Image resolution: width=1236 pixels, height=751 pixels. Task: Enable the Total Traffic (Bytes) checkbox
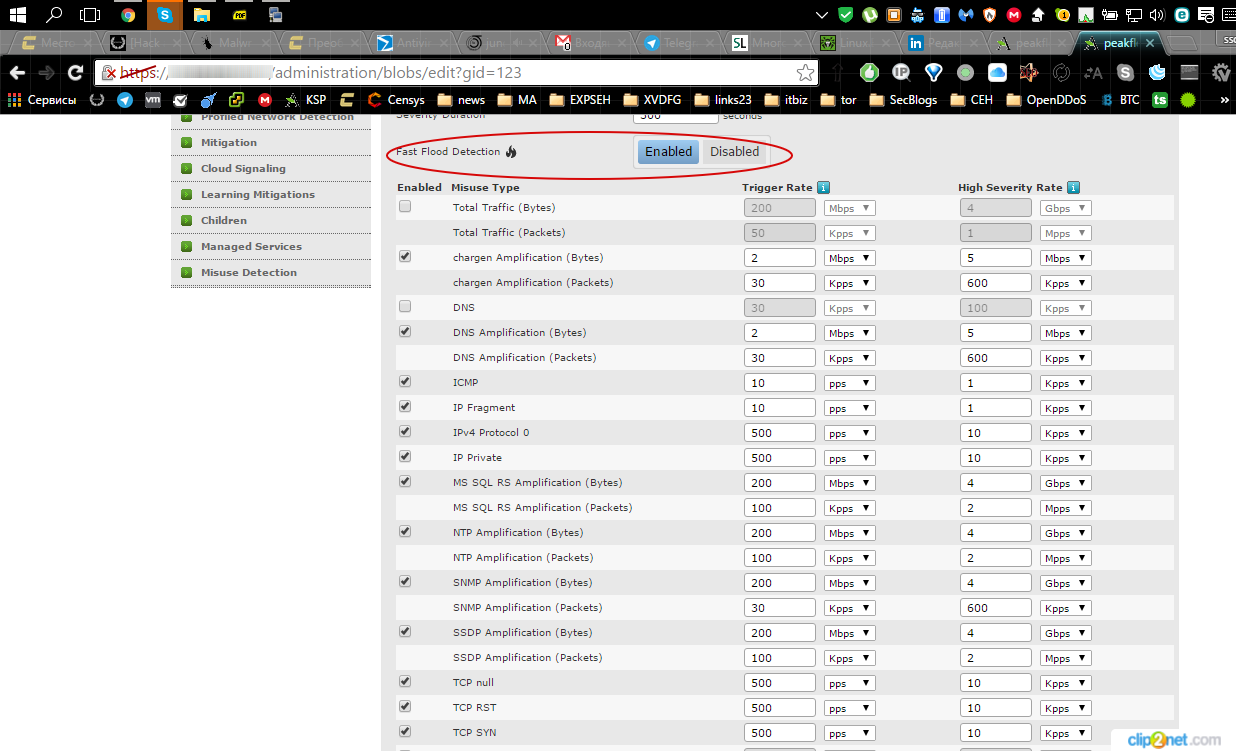(x=405, y=206)
